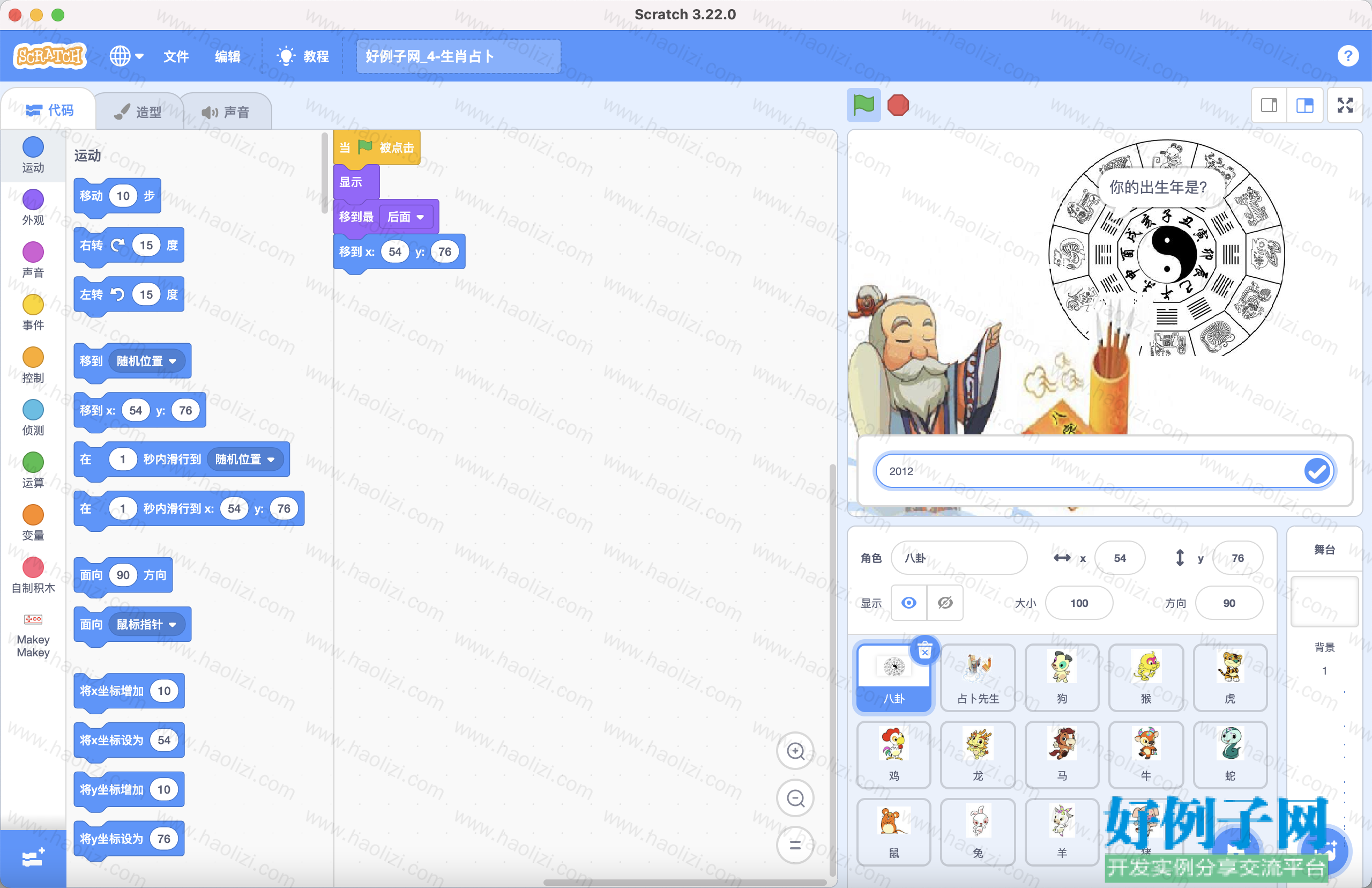This screenshot has width=1372, height=888.
Task: Select the 鸡 sprite
Action: (894, 755)
